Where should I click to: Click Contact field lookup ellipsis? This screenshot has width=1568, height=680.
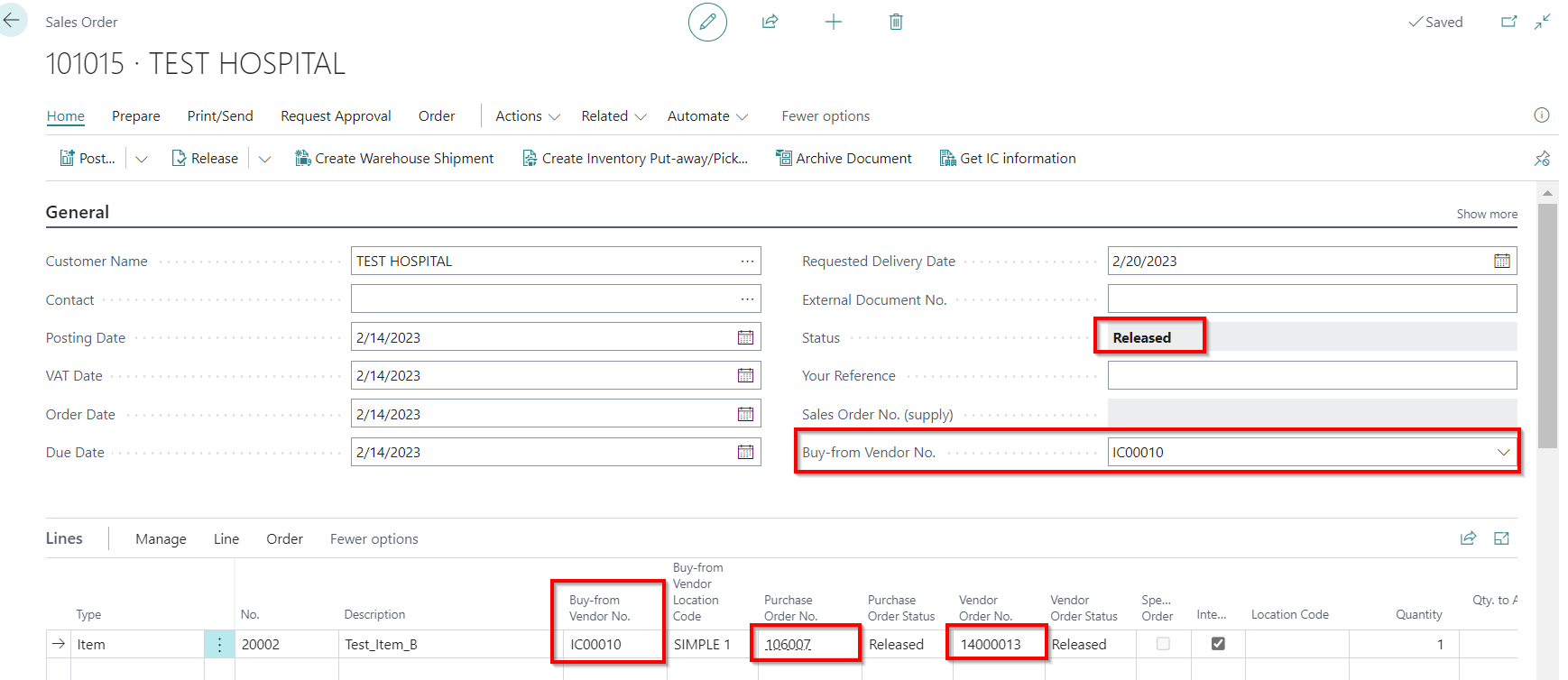point(747,299)
